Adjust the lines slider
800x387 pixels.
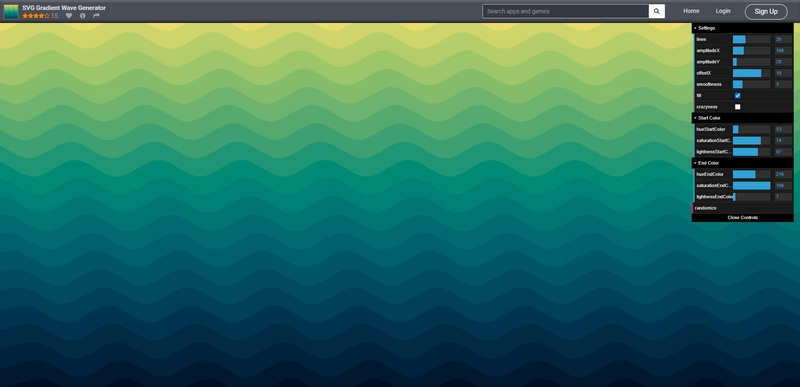pyautogui.click(x=752, y=39)
